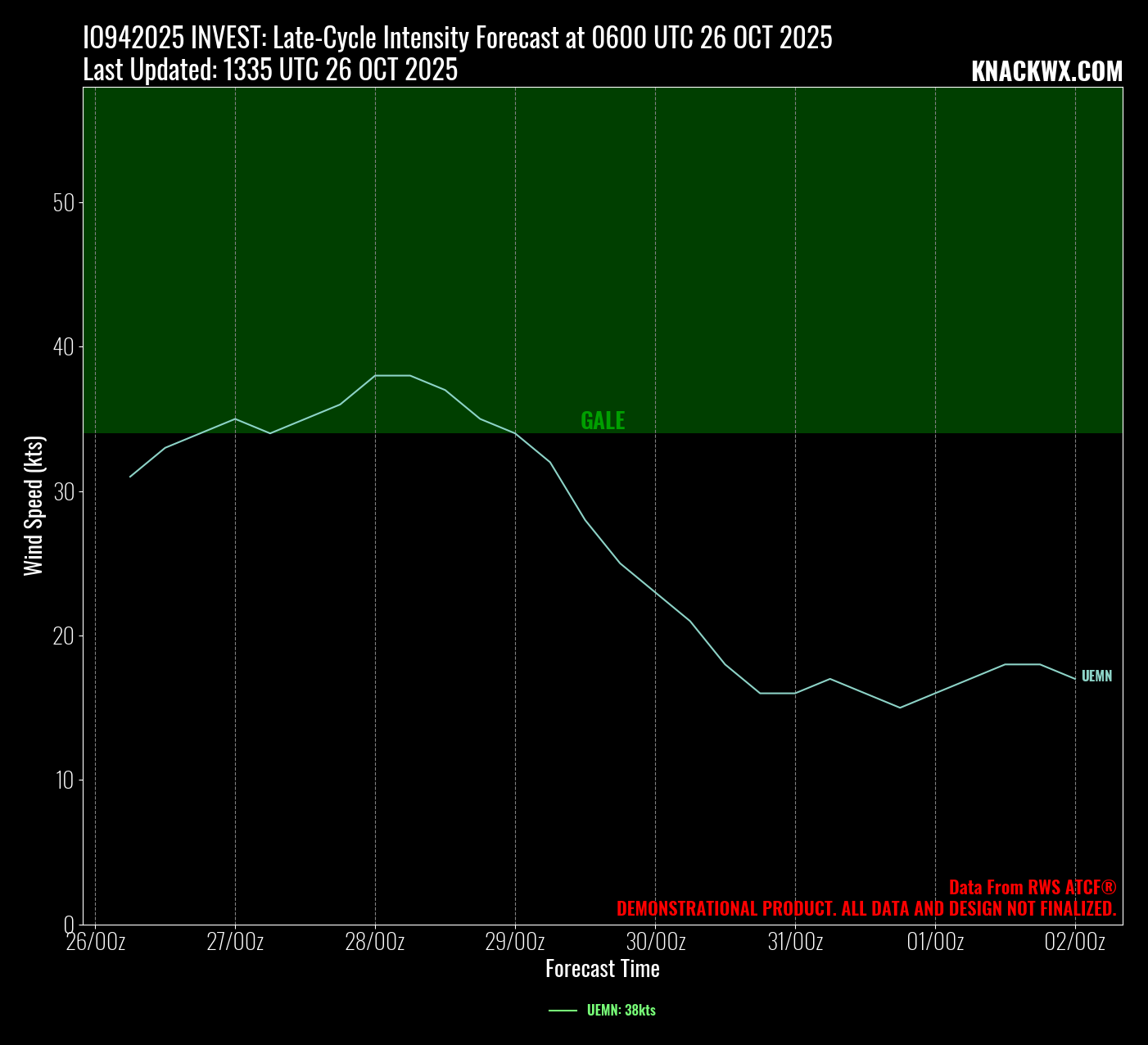
Task: Click the KNACKWX.COM watermark link
Action: (x=1046, y=72)
